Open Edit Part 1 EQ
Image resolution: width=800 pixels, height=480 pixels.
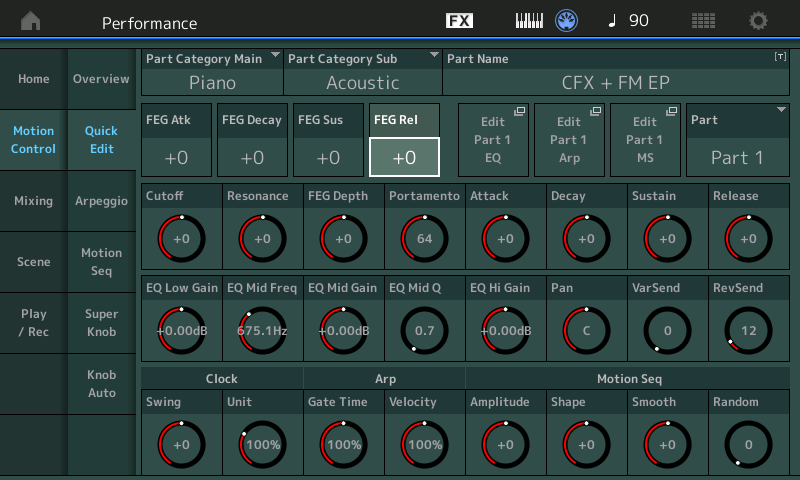click(x=493, y=139)
